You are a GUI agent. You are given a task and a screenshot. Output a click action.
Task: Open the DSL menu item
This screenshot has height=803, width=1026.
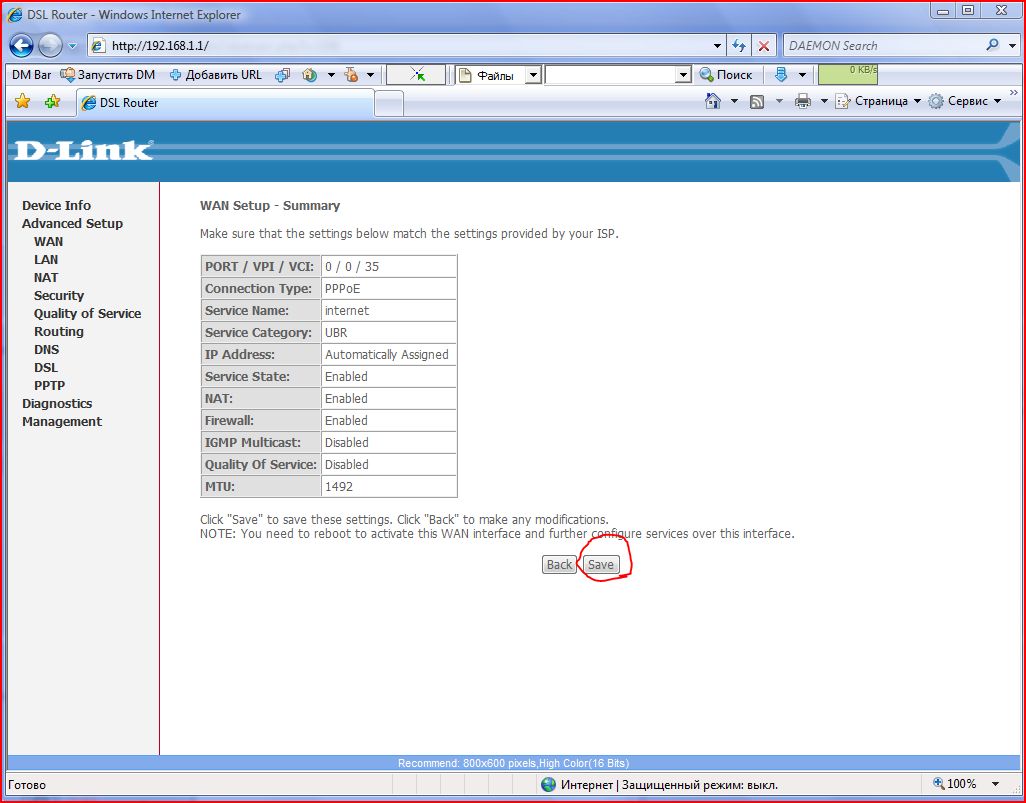[x=46, y=368]
